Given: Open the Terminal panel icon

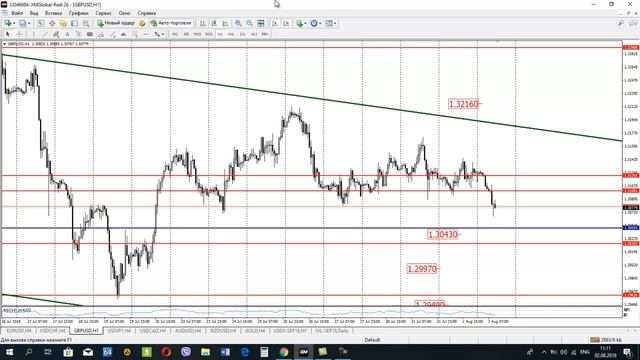Looking at the screenshot, I should coord(74,23).
